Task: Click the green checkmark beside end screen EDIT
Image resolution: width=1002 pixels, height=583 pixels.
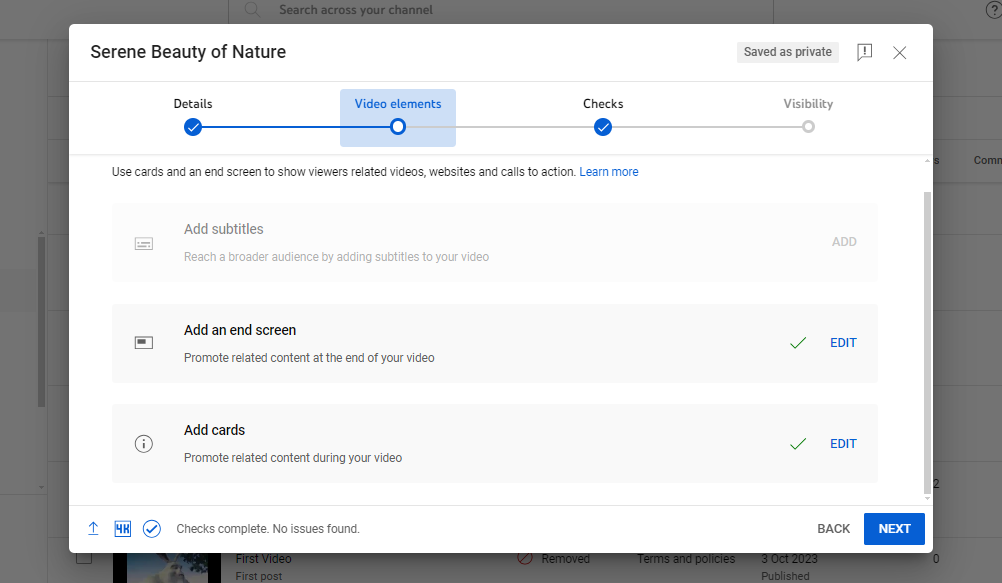Action: 798,343
